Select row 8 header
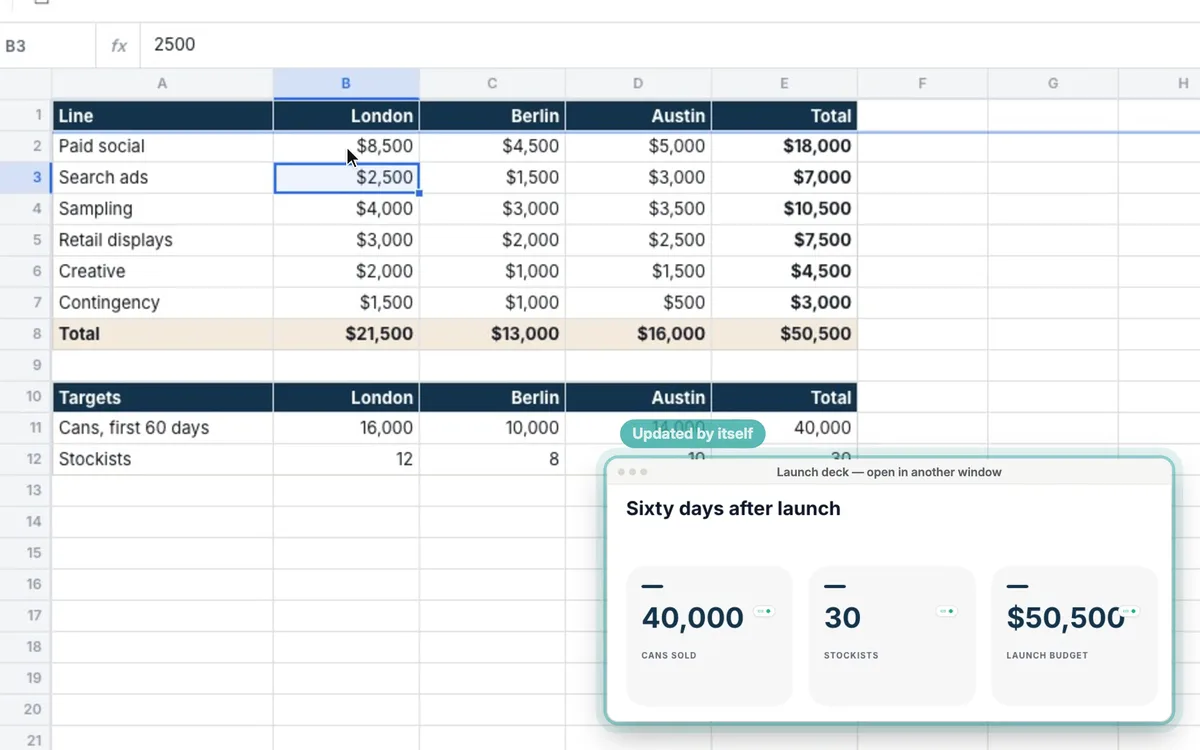This screenshot has height=750, width=1200. point(26,334)
